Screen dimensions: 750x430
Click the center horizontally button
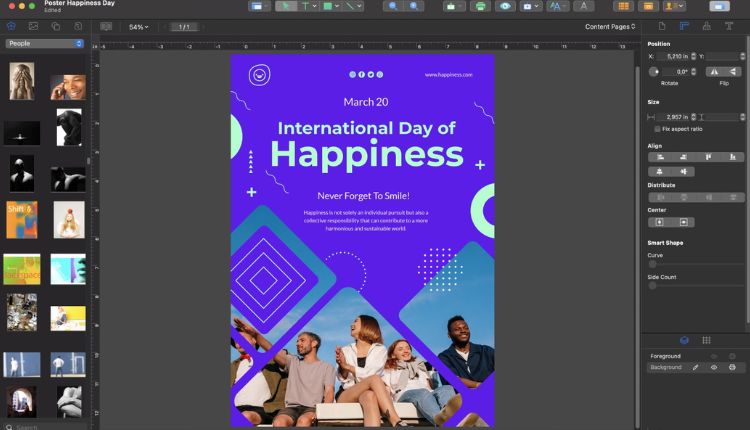tap(660, 222)
